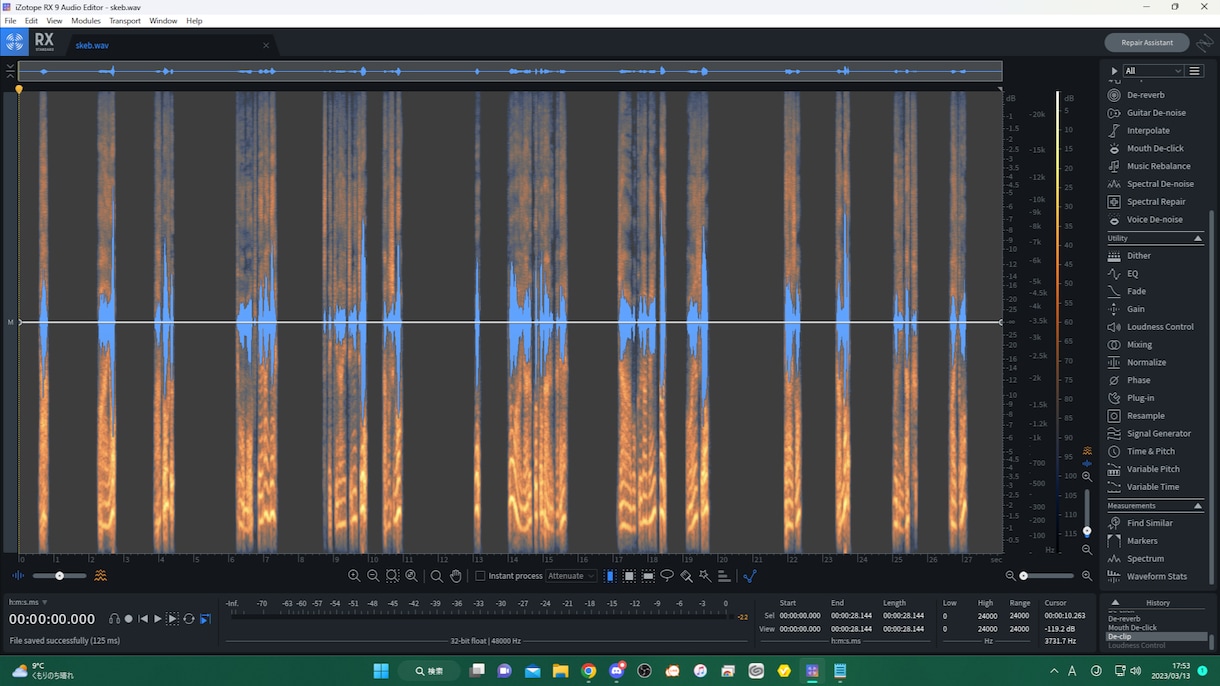Change the h:m:s.ms time format dropdown
Screen dimensions: 1220x686
(28, 602)
